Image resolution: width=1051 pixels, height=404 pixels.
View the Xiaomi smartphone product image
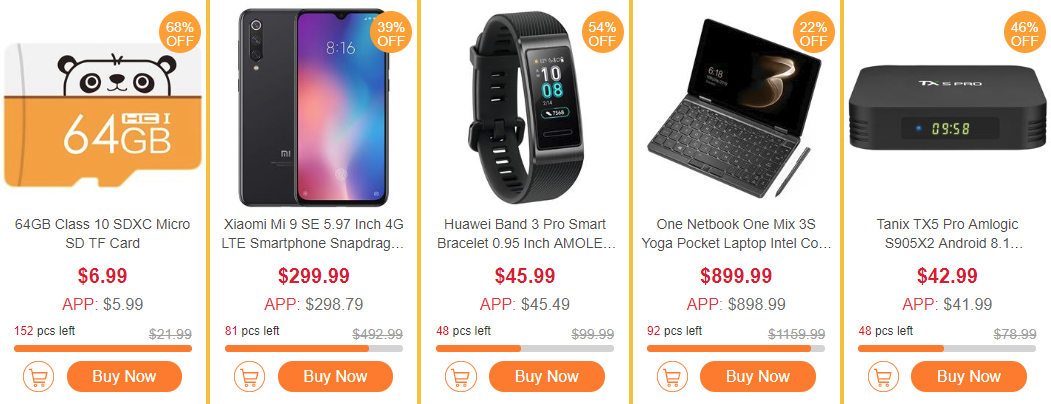coord(314,107)
